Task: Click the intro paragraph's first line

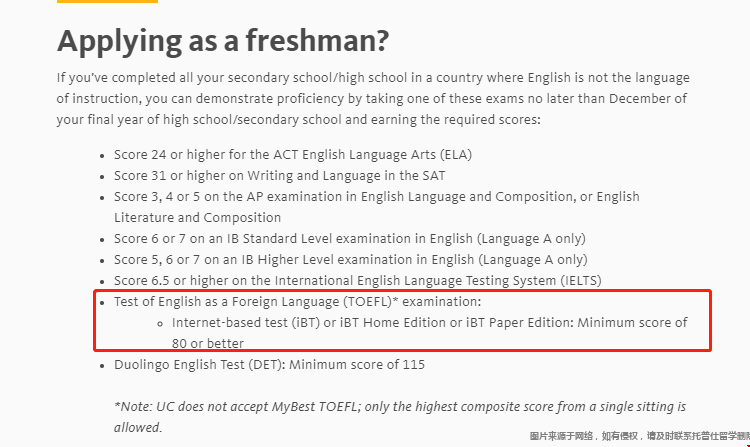Action: [373, 78]
